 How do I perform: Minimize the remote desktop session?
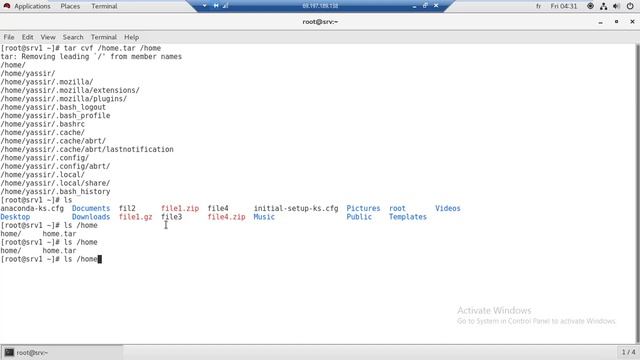(414, 6)
